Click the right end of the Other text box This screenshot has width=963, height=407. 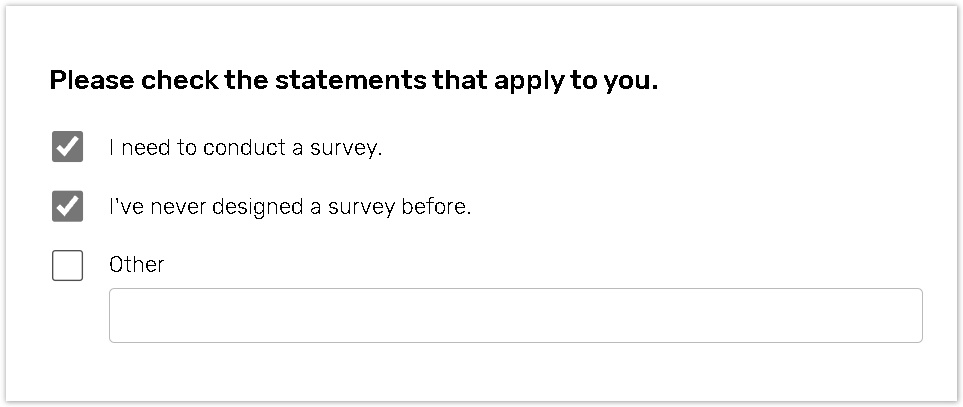tap(900, 316)
